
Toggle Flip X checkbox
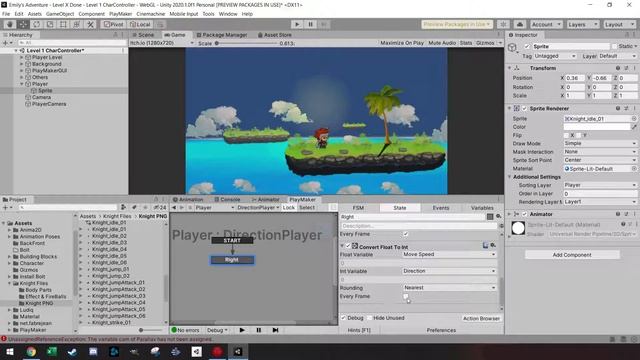click(567, 136)
